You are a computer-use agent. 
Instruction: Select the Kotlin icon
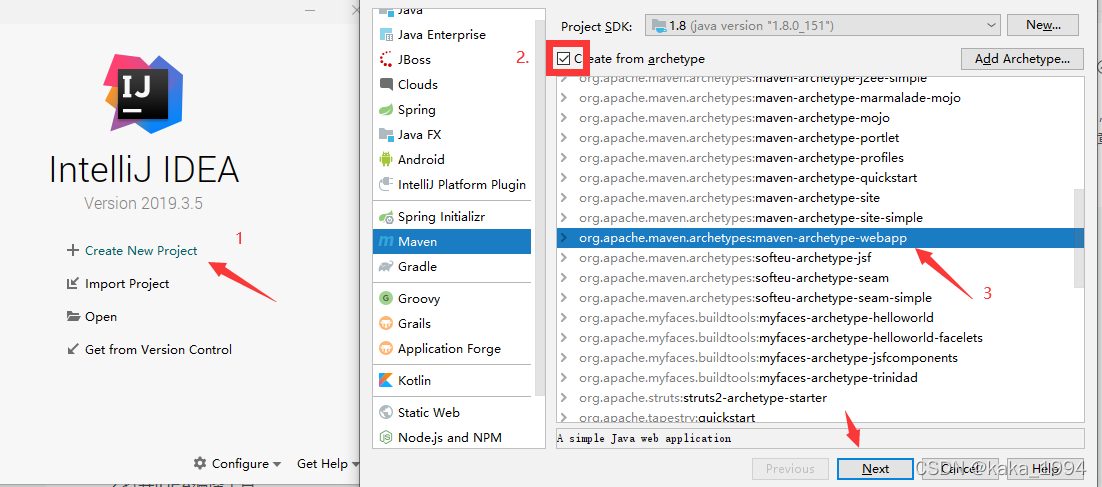(386, 381)
